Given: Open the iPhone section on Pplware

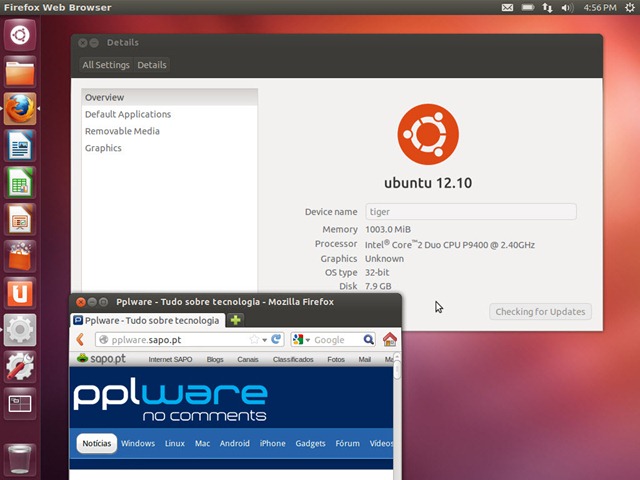Looking at the screenshot, I should (273, 443).
